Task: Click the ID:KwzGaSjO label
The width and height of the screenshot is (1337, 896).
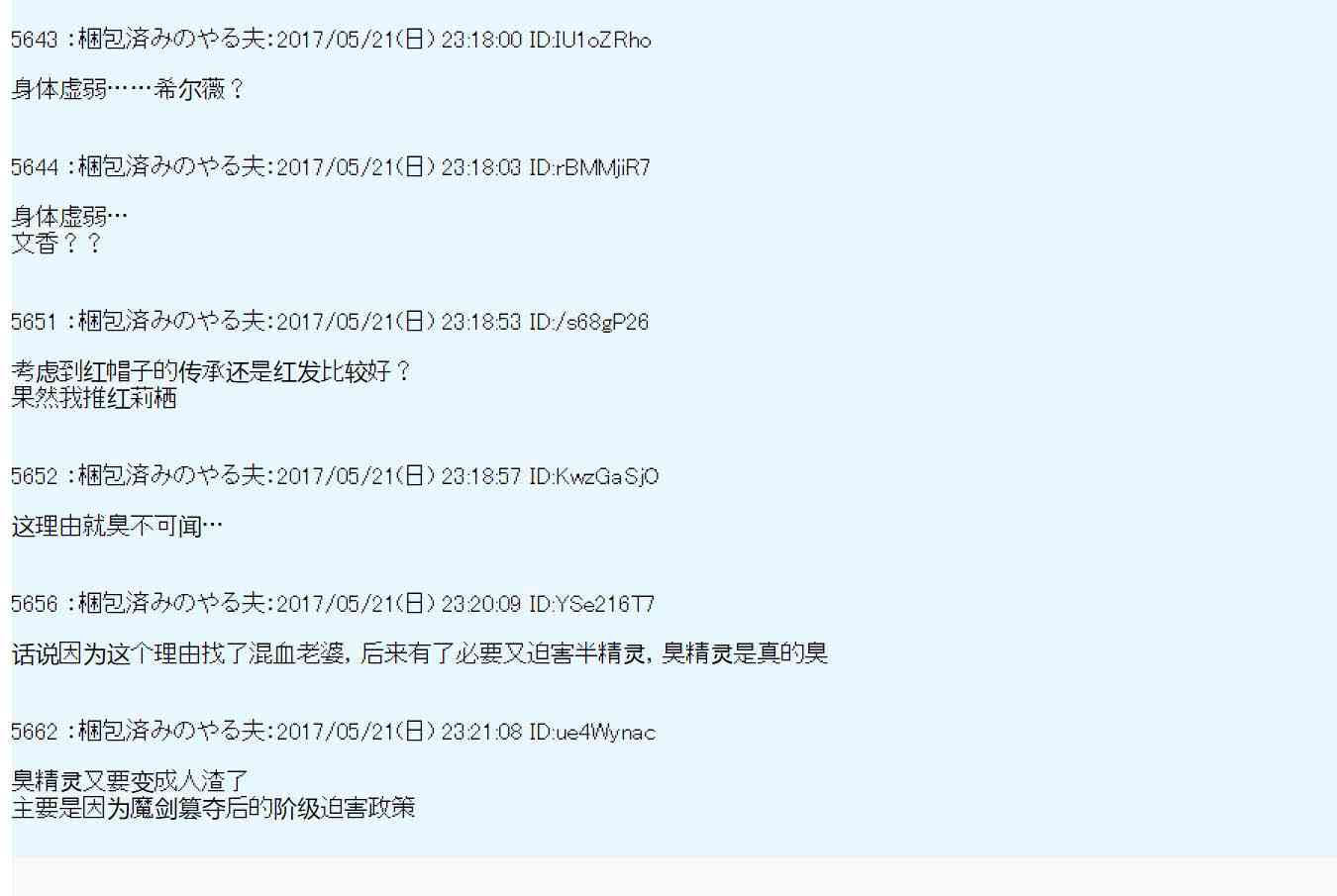Action: tap(594, 477)
